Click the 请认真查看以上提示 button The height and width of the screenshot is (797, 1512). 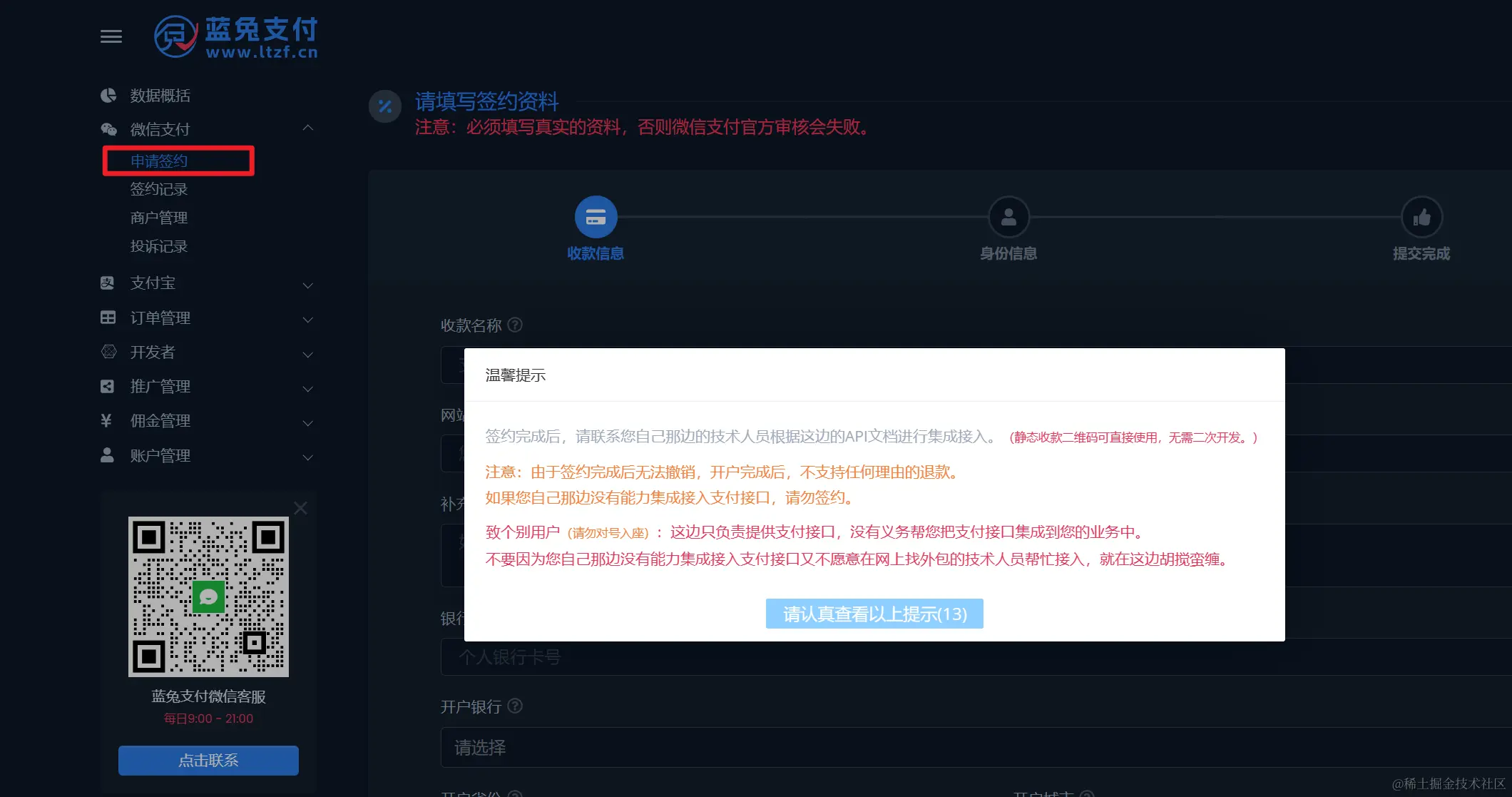(x=874, y=613)
